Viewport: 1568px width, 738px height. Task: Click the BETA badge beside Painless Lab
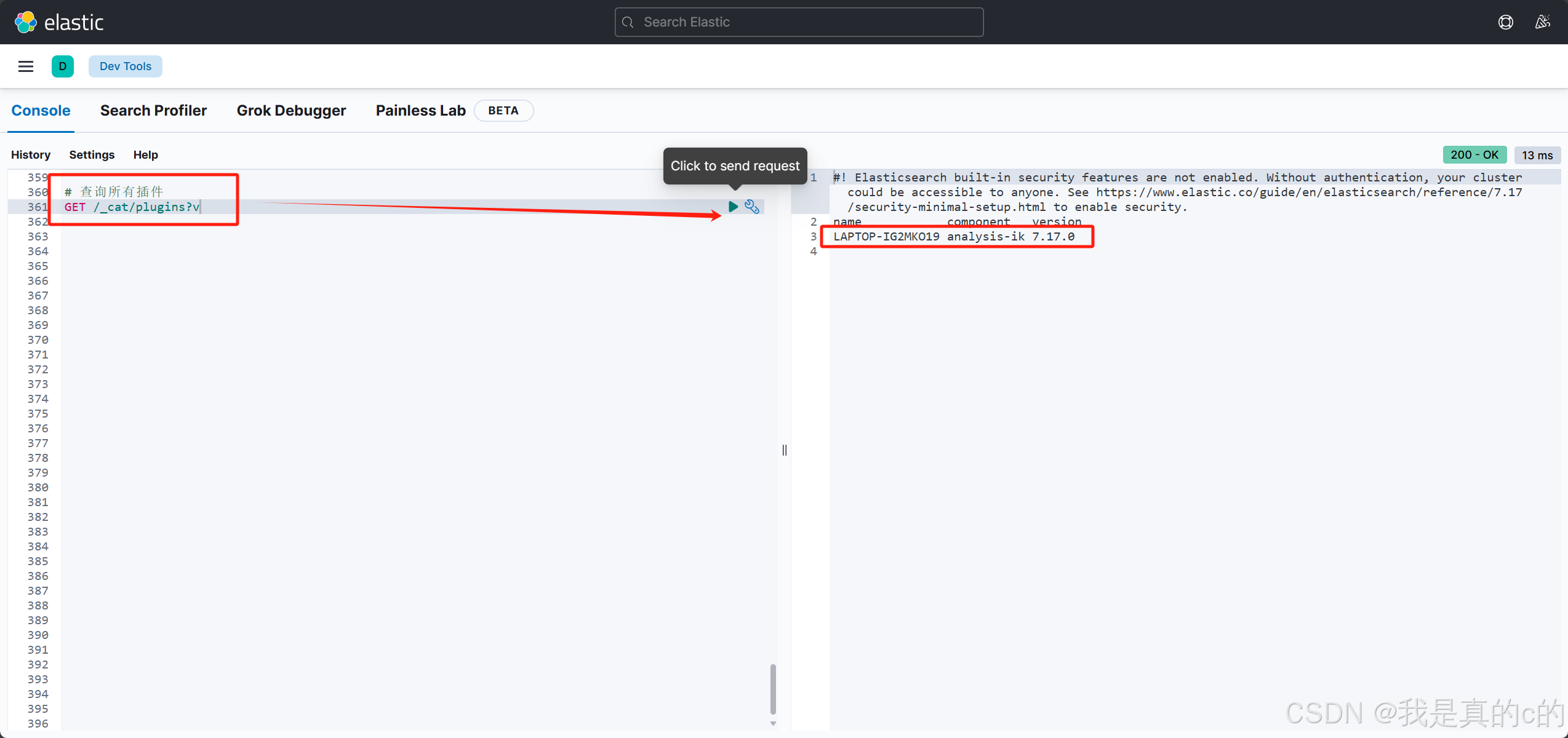click(503, 111)
